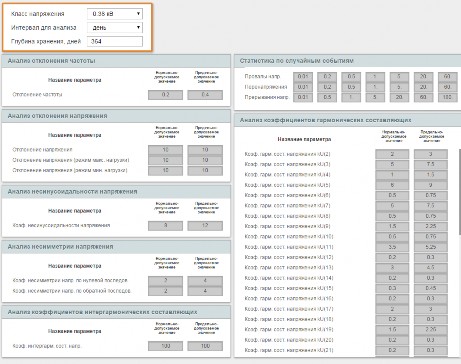
Task: Click first 0.01 field in Провалы напр. row
Action: point(303,77)
